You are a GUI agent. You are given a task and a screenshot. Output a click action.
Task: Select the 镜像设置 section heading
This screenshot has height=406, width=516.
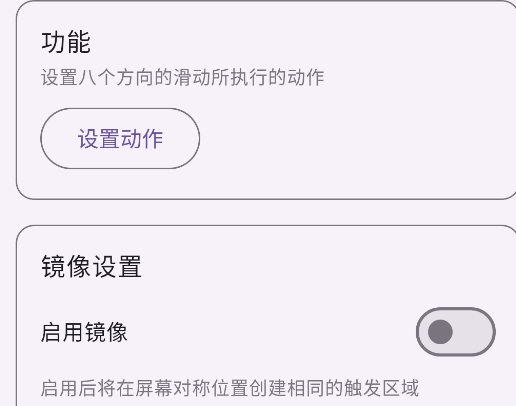pos(91,266)
